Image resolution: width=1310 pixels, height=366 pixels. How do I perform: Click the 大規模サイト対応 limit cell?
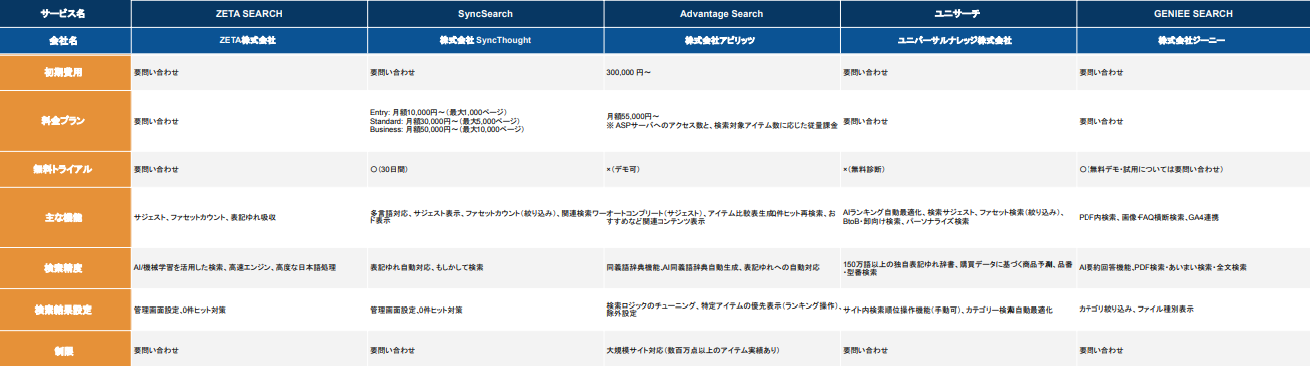[721, 350]
